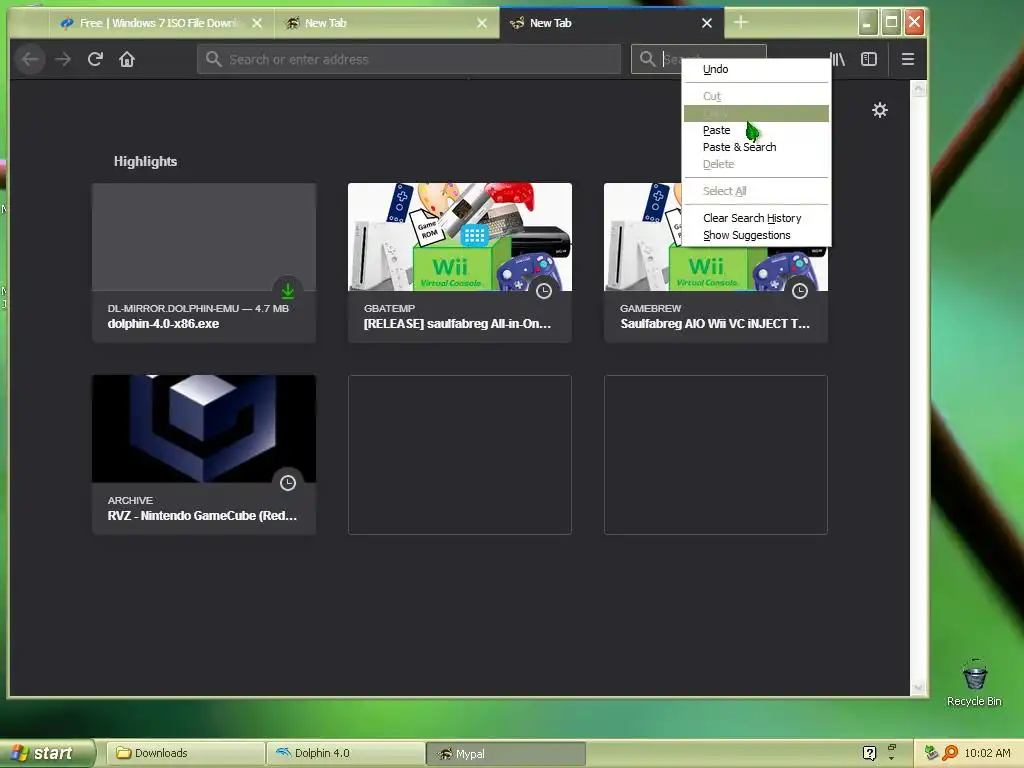This screenshot has height=768, width=1024.
Task: Open New Tab page settings gear
Action: (x=880, y=110)
